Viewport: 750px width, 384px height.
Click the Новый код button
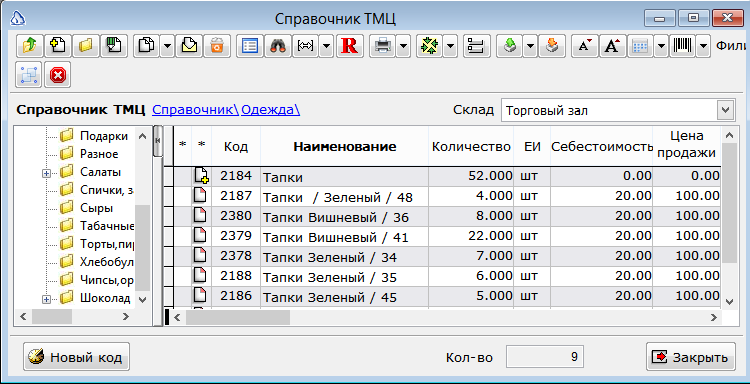point(77,357)
